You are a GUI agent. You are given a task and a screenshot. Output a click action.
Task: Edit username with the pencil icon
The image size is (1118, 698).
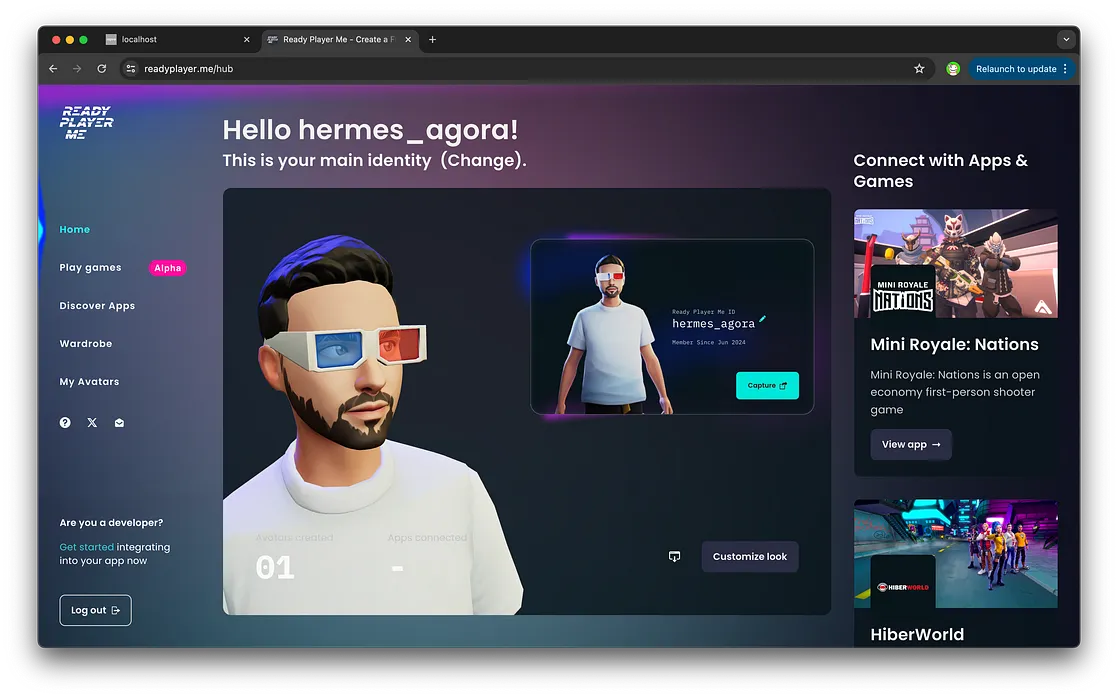[x=762, y=319]
